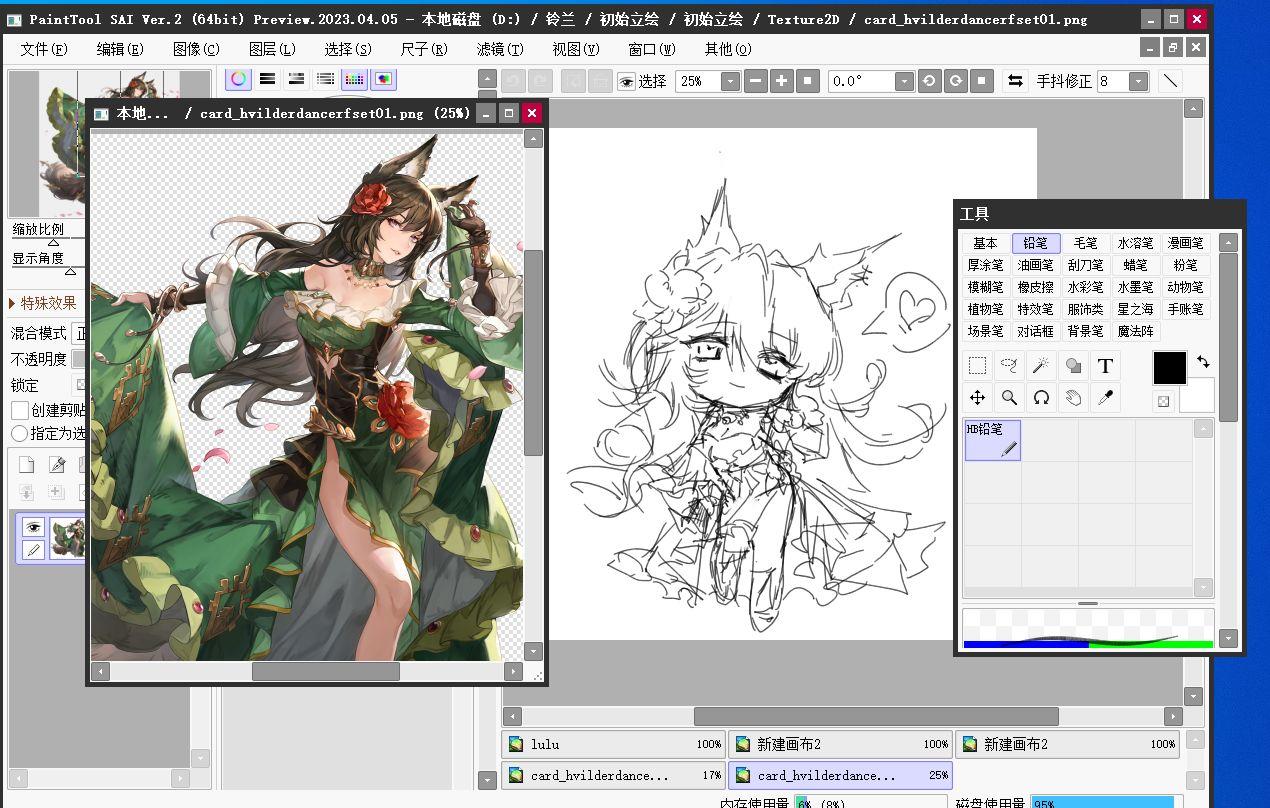Select the hand pan tool
1270x808 pixels.
1073,398
